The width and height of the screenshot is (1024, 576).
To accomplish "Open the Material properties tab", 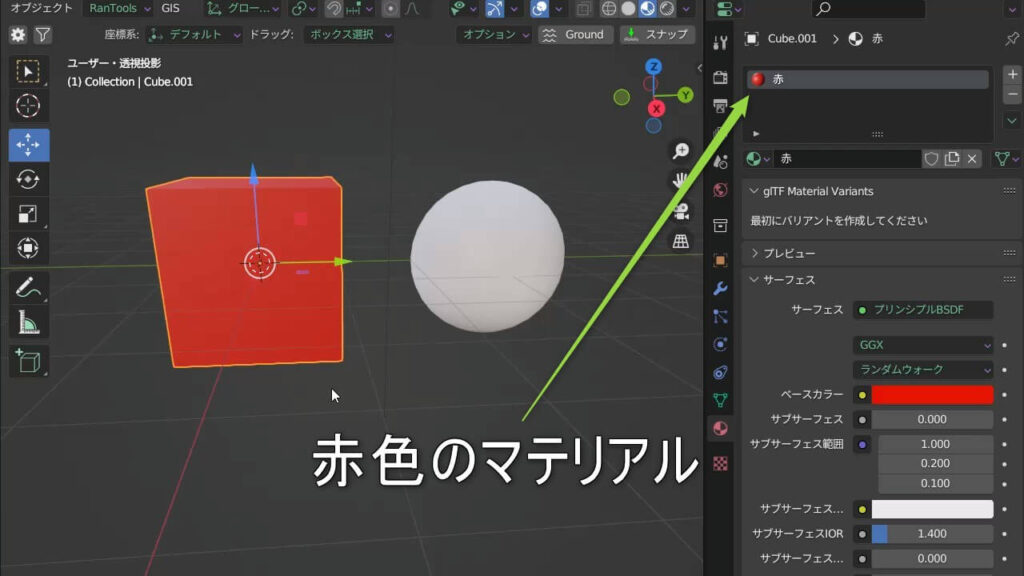I will pyautogui.click(x=720, y=428).
